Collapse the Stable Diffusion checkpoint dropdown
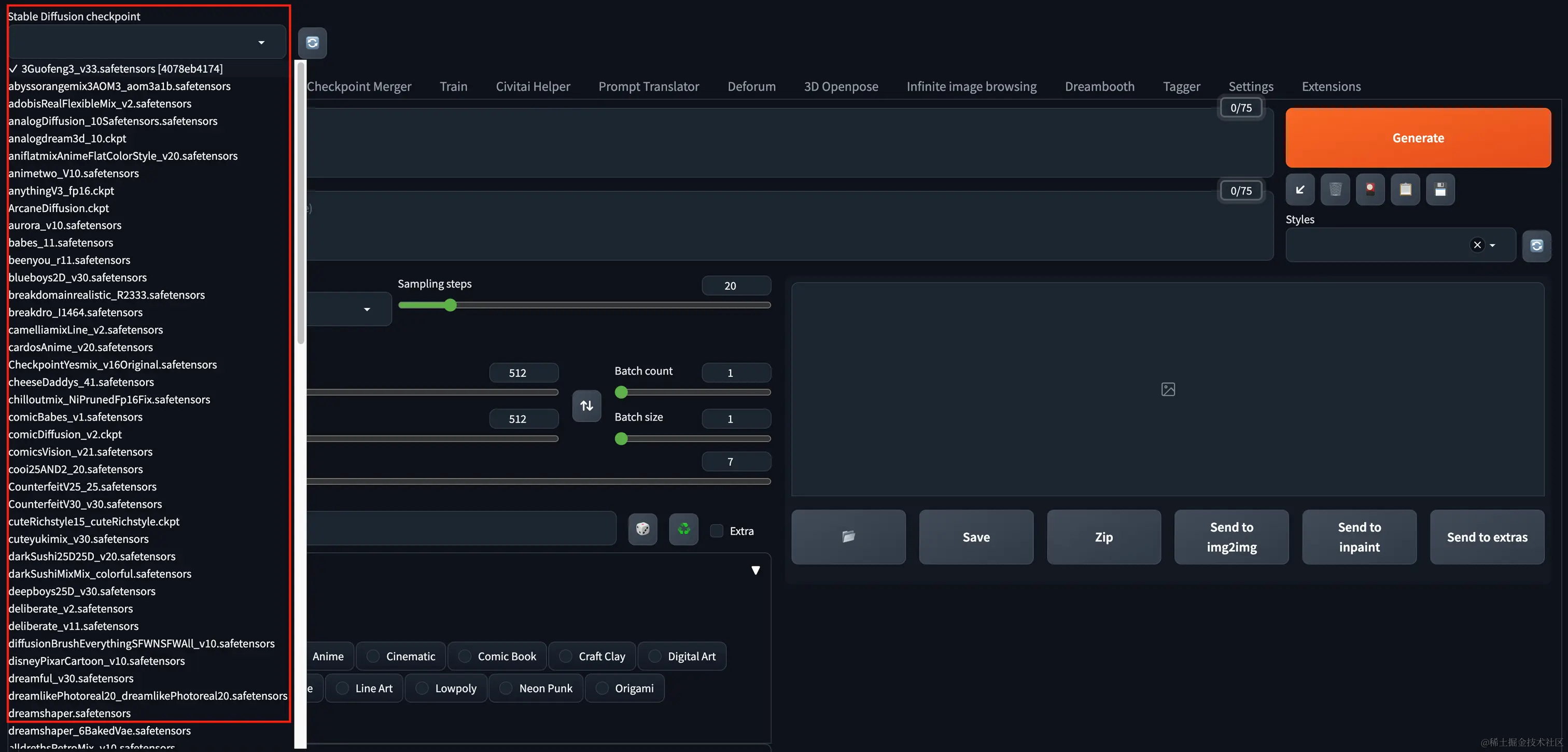1568x752 pixels. coord(261,43)
